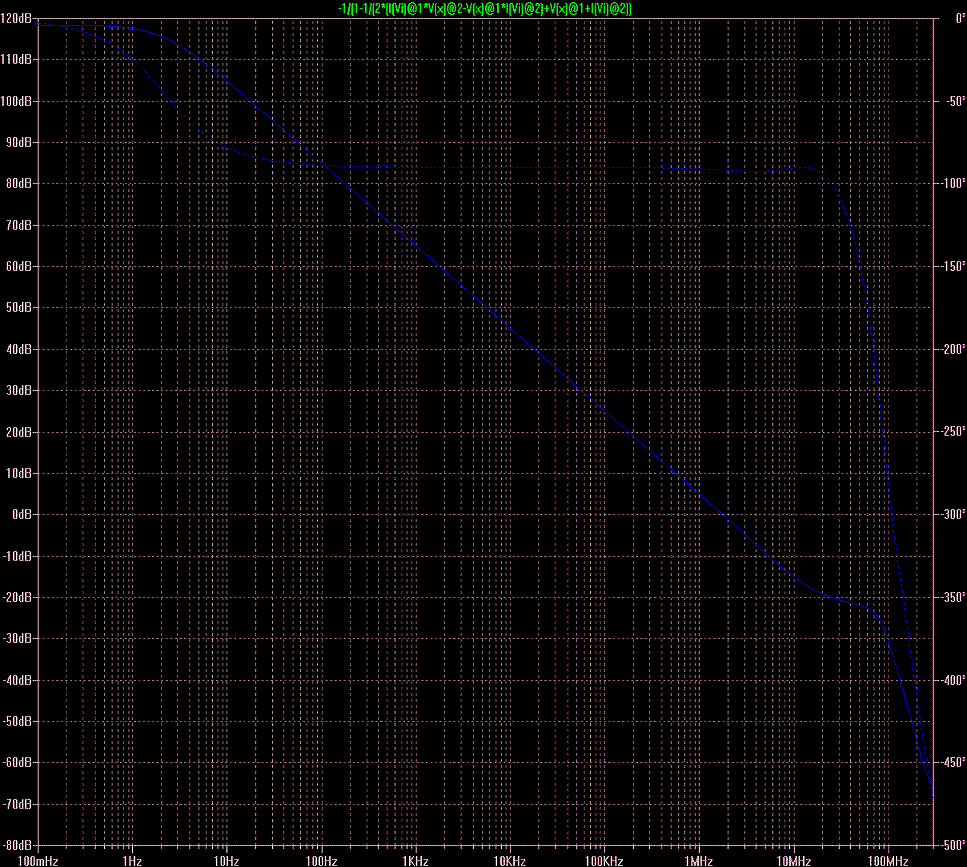Click the 70dB magnitude axis label
Viewport: 967px width, 867px height.
click(x=19, y=225)
